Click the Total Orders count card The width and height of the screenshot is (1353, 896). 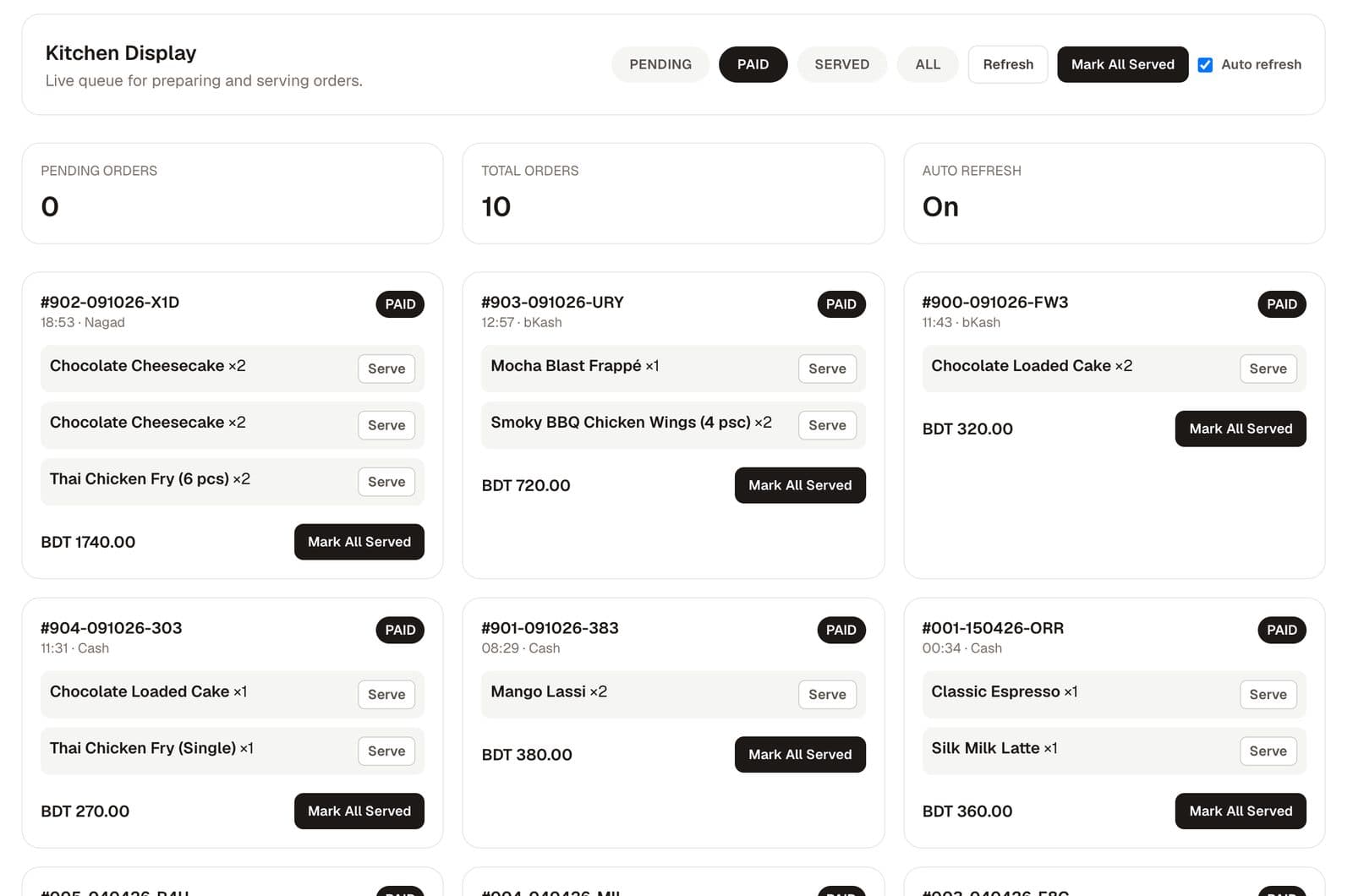tap(673, 194)
